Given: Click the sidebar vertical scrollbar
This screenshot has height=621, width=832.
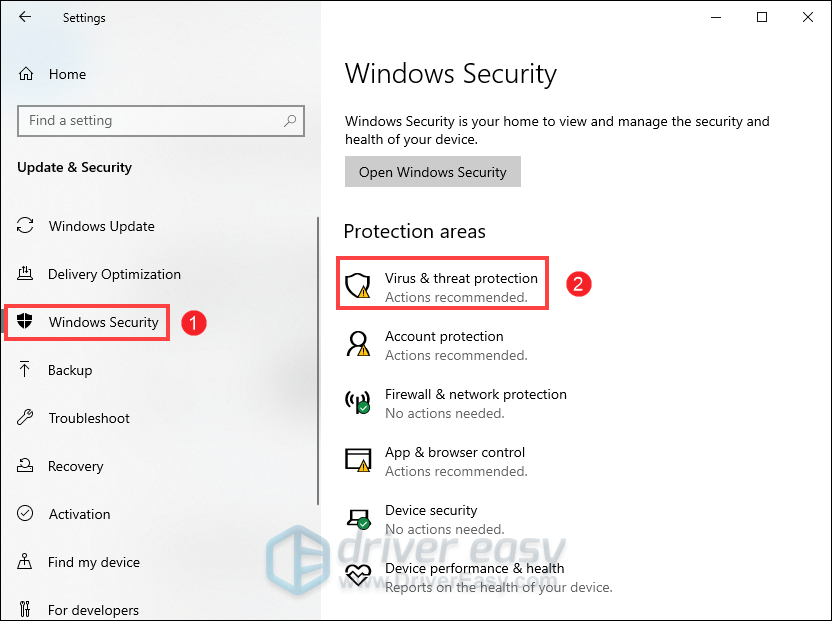Looking at the screenshot, I should pyautogui.click(x=318, y=361).
